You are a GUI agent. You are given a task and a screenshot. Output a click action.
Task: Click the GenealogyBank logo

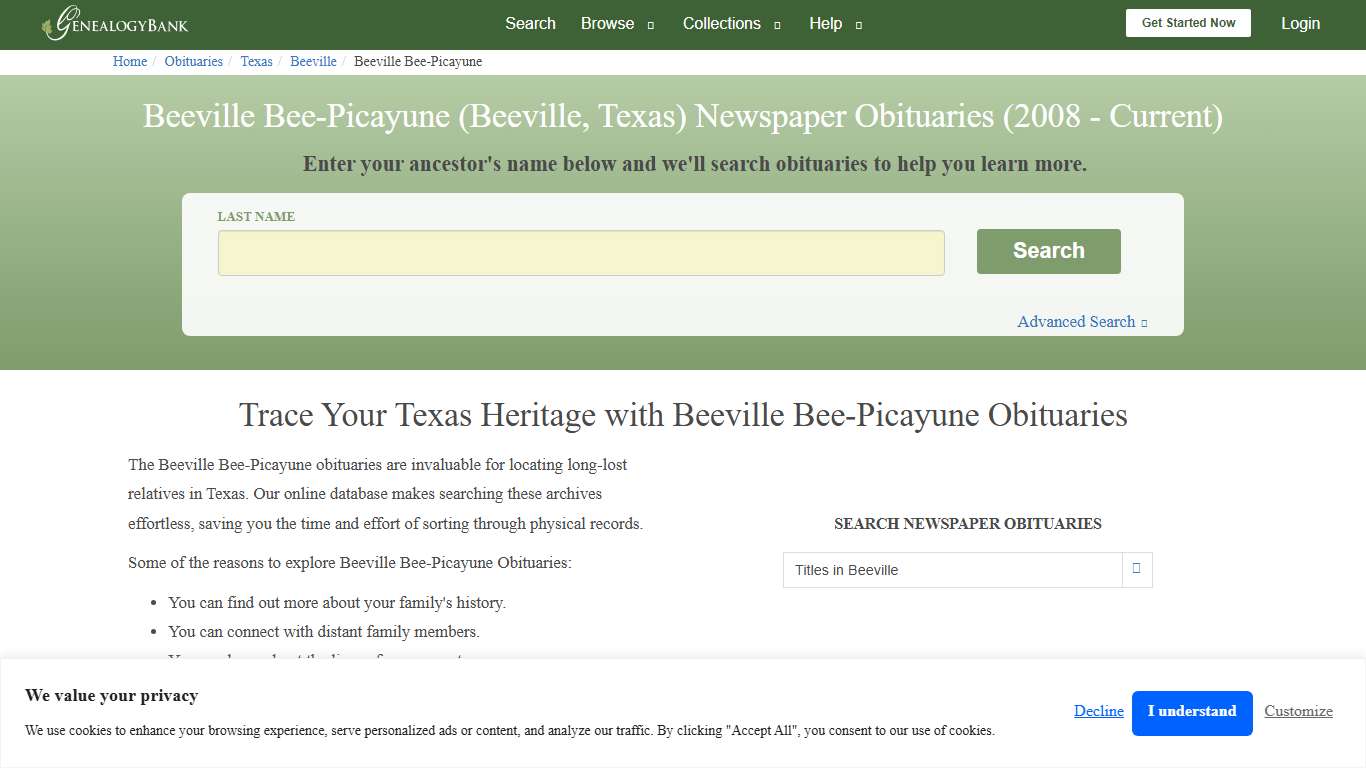pos(113,24)
